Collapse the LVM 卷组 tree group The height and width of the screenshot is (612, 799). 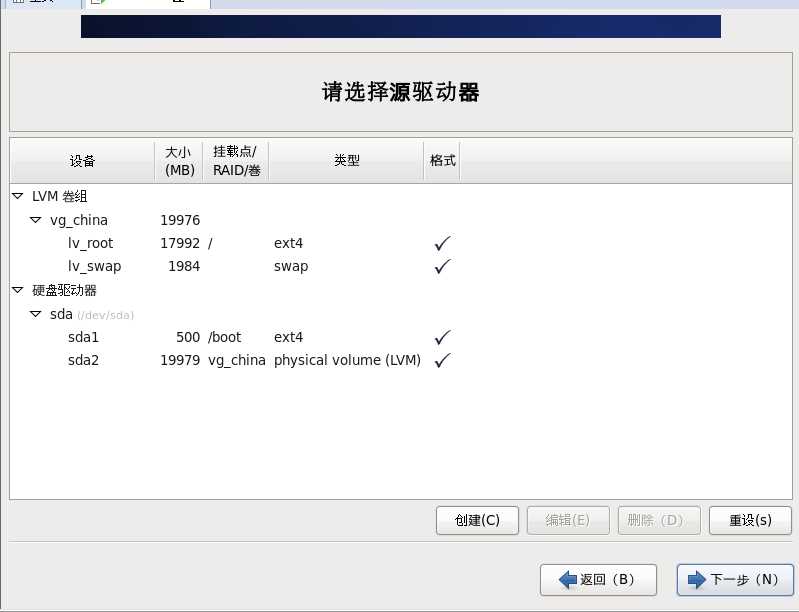point(17,196)
